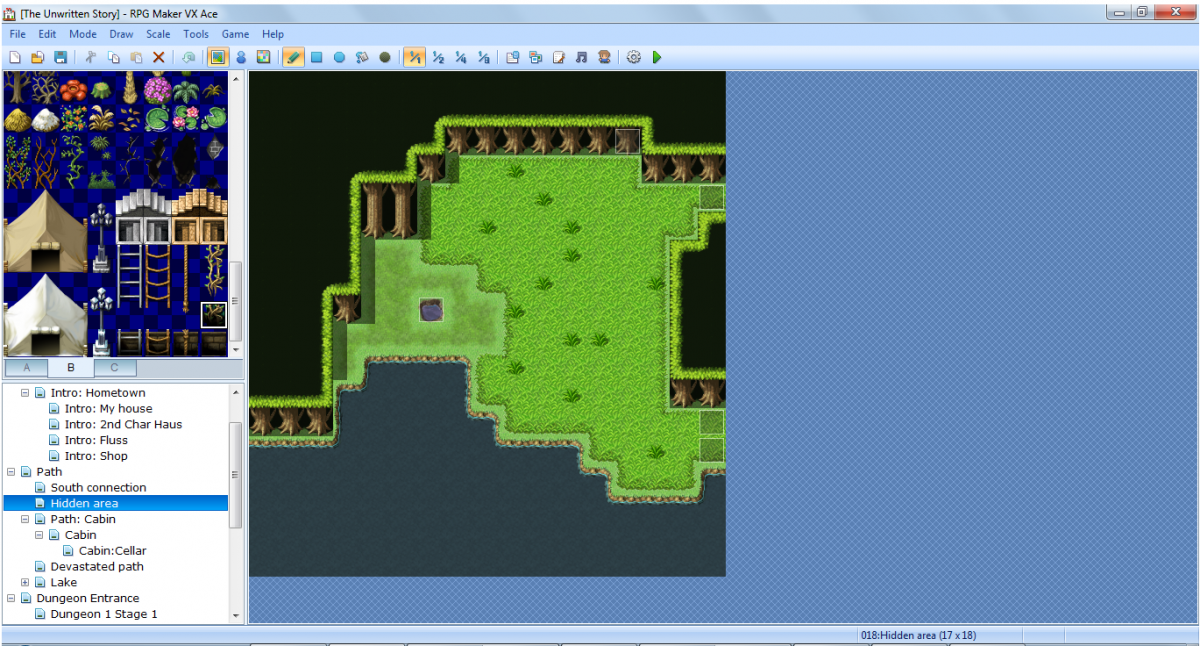Set map scale to 1/8

484,57
